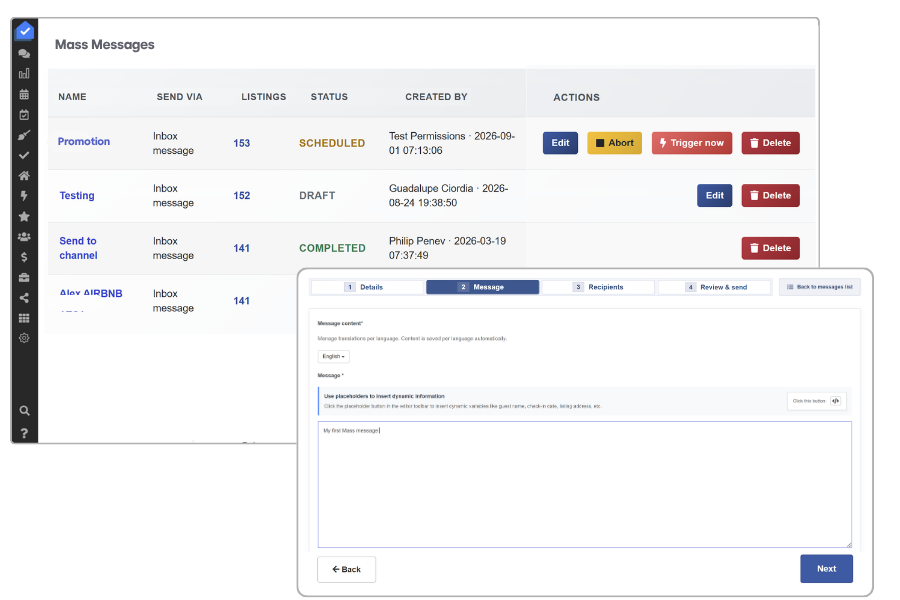
Task: Open the calendar grid sidebar icon
Action: (x=24, y=94)
